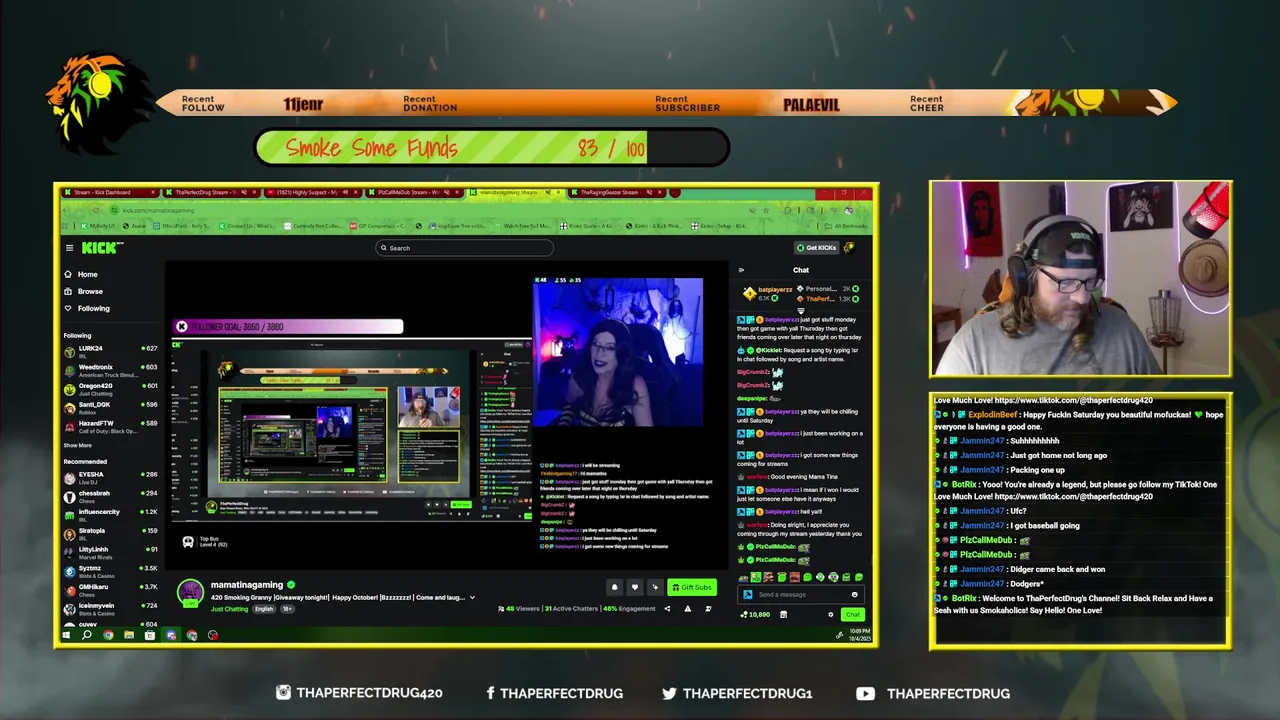
Task: Open Weedtronix channel in sidebar
Action: [x=111, y=369]
